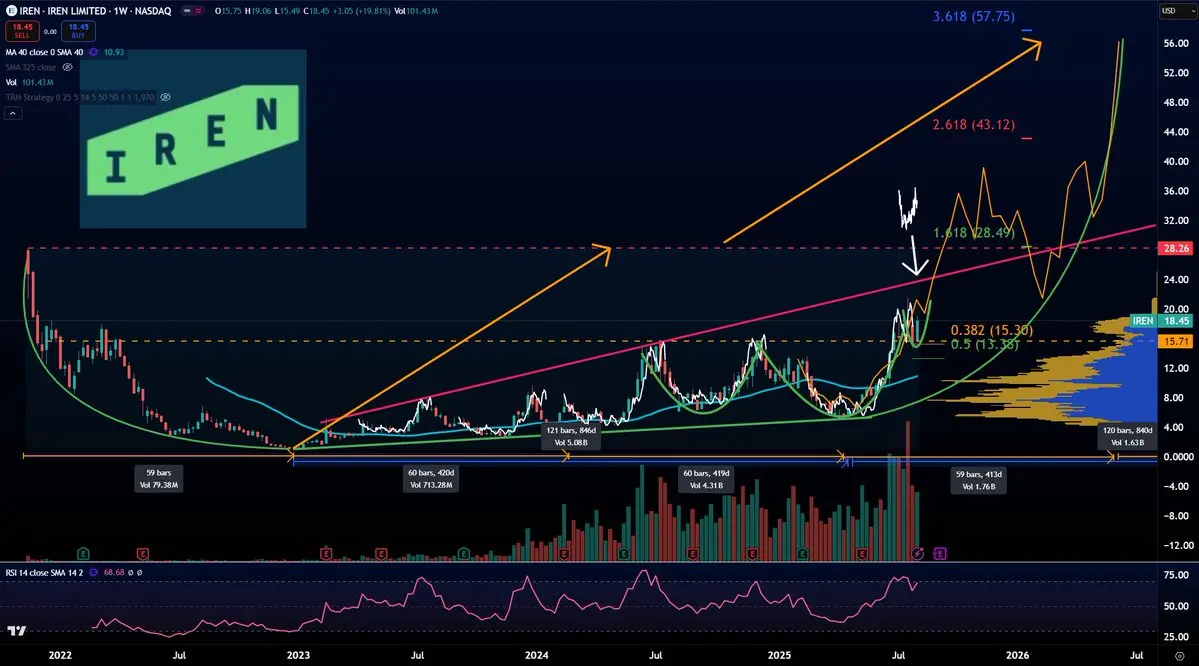This screenshot has height=666, width=1199.
Task: Click the 56.00 price scale label
Action: tap(1176, 44)
